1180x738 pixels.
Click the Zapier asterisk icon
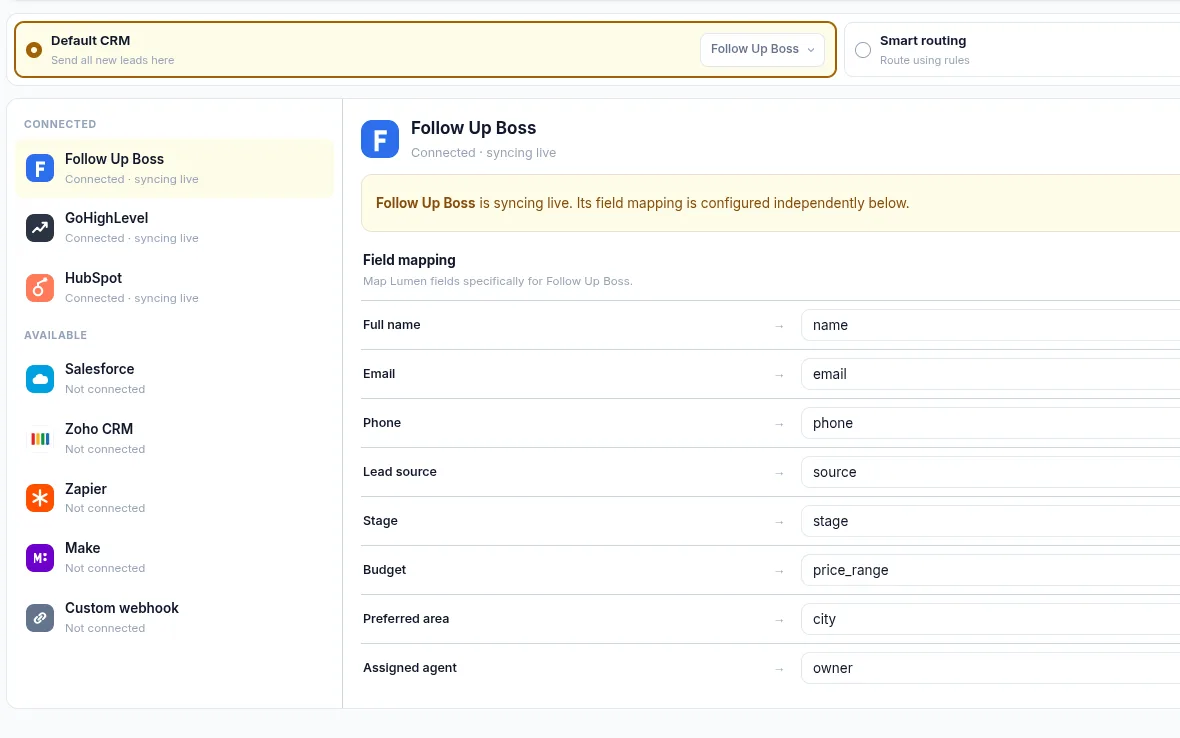click(x=40, y=498)
